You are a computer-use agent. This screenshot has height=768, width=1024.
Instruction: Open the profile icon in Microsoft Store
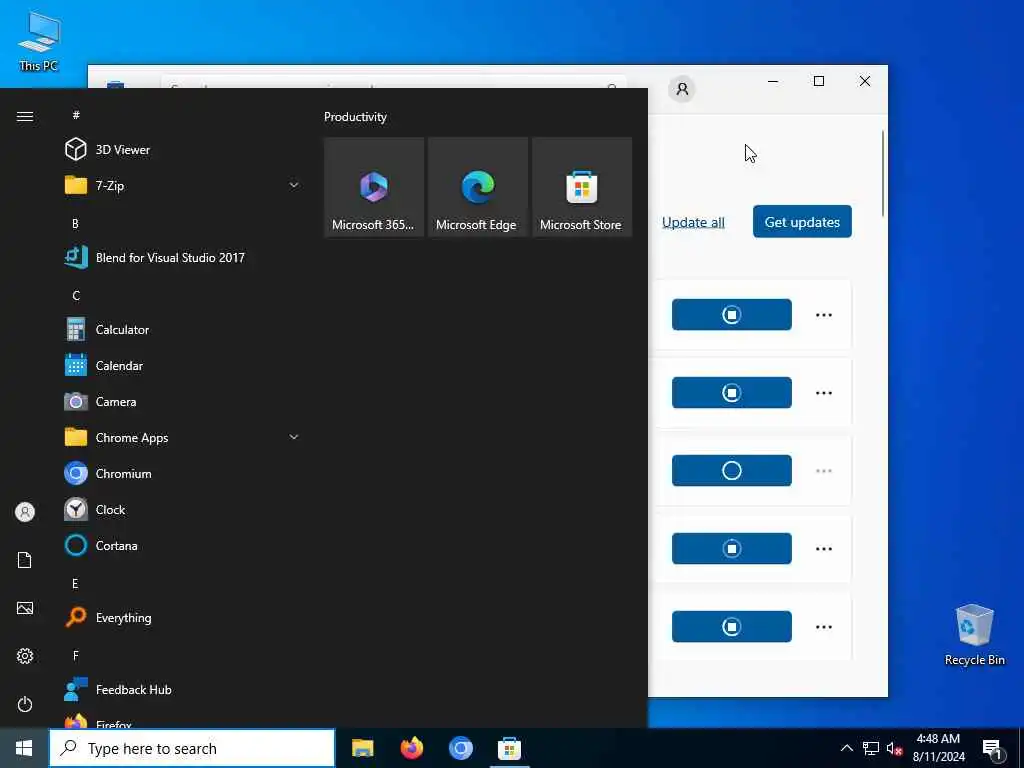pos(682,89)
